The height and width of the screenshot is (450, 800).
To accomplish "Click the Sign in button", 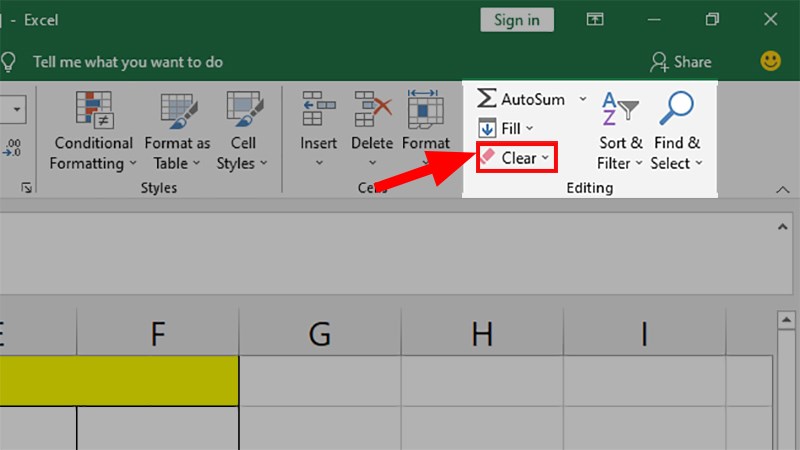I will tap(516, 20).
